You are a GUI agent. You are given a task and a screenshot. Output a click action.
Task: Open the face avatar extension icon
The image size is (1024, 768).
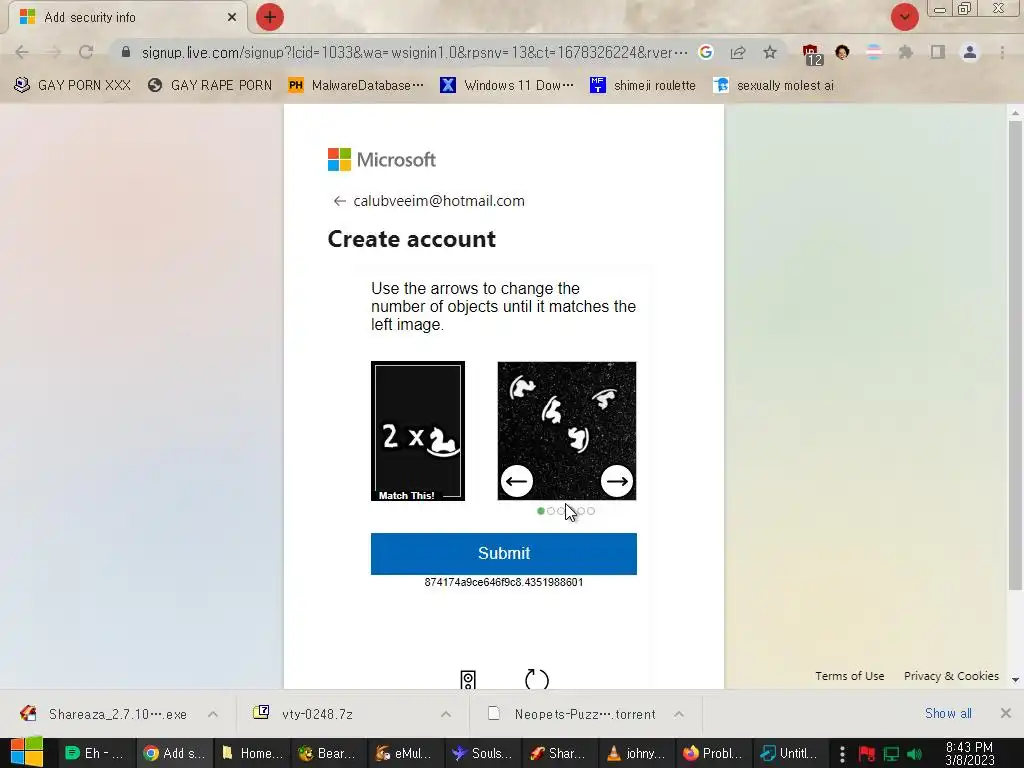coord(842,52)
